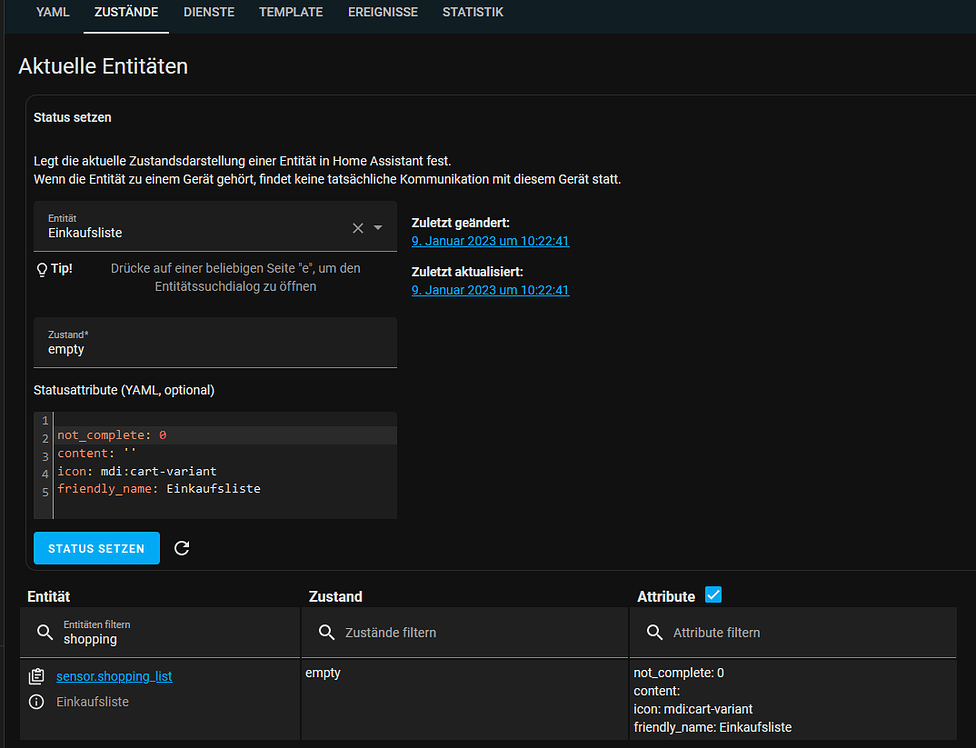Select the DIENSTE tab
The width and height of the screenshot is (976, 748).
[x=209, y=12]
